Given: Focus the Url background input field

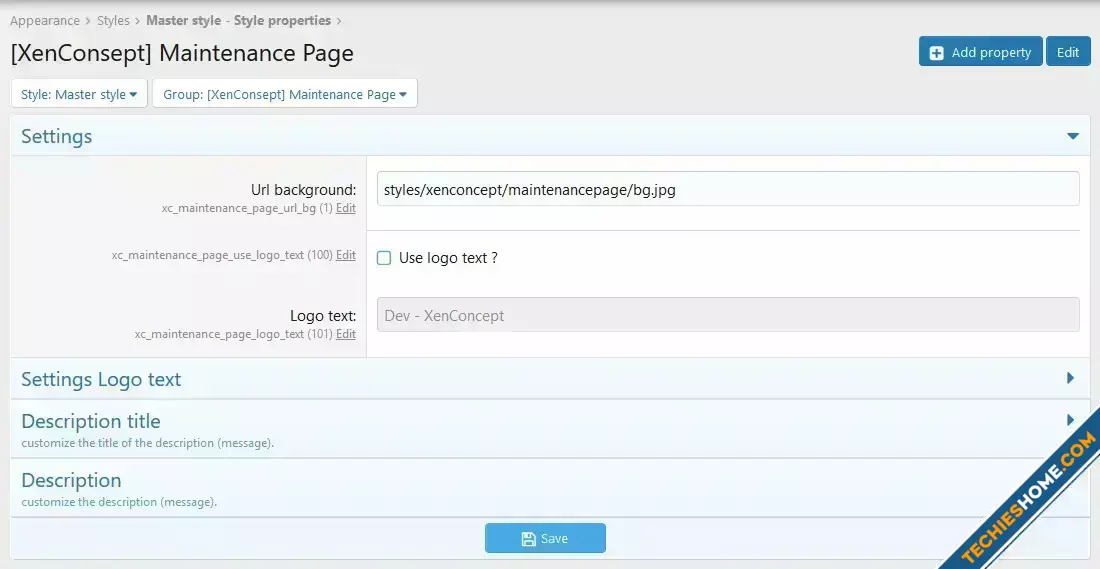Looking at the screenshot, I should 727,189.
